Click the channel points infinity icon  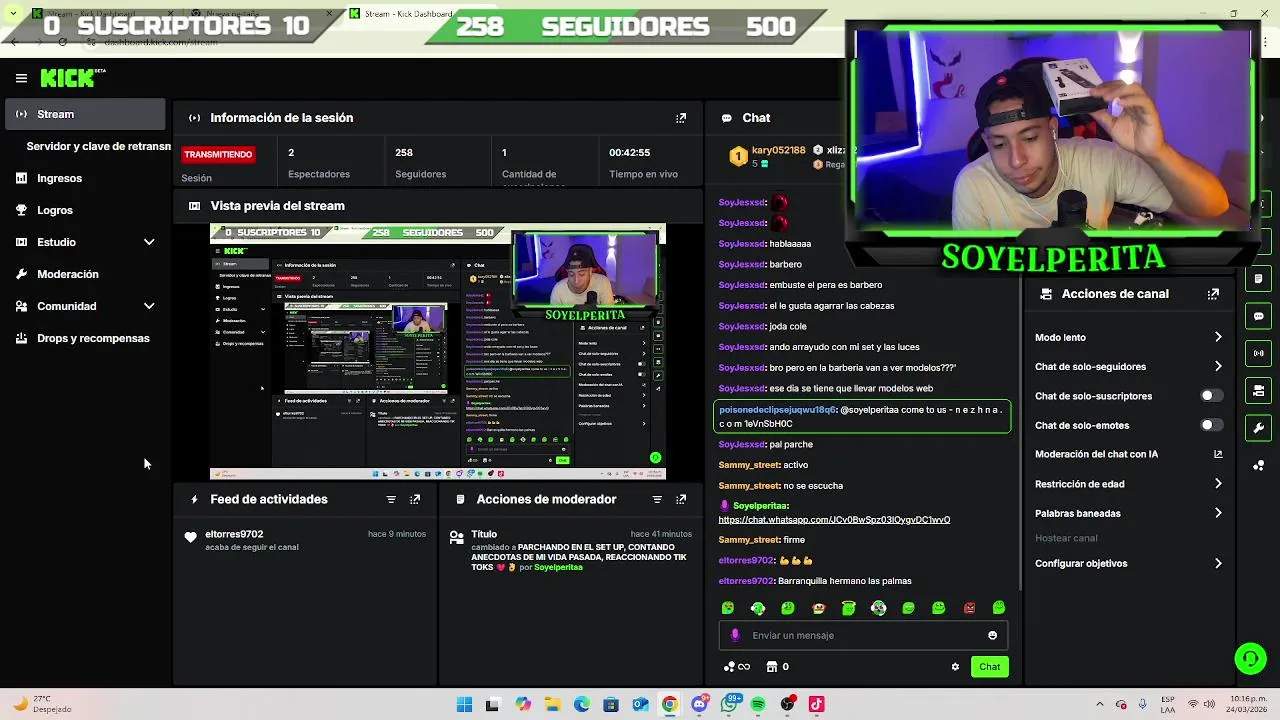737,667
